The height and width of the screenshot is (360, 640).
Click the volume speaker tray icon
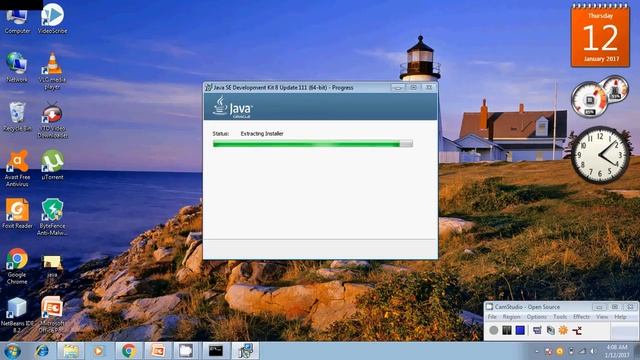click(593, 351)
